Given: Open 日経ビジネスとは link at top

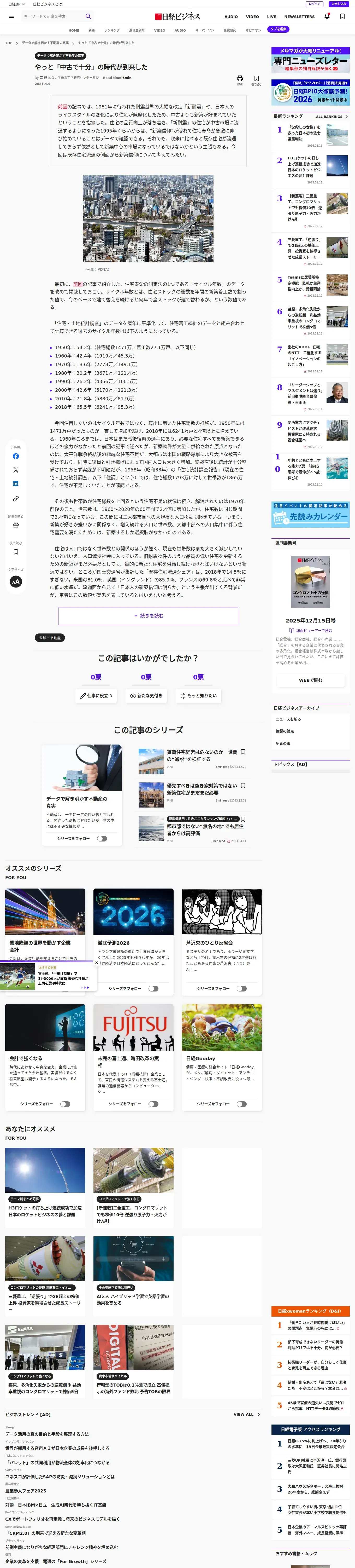Looking at the screenshot, I should 48,4.
